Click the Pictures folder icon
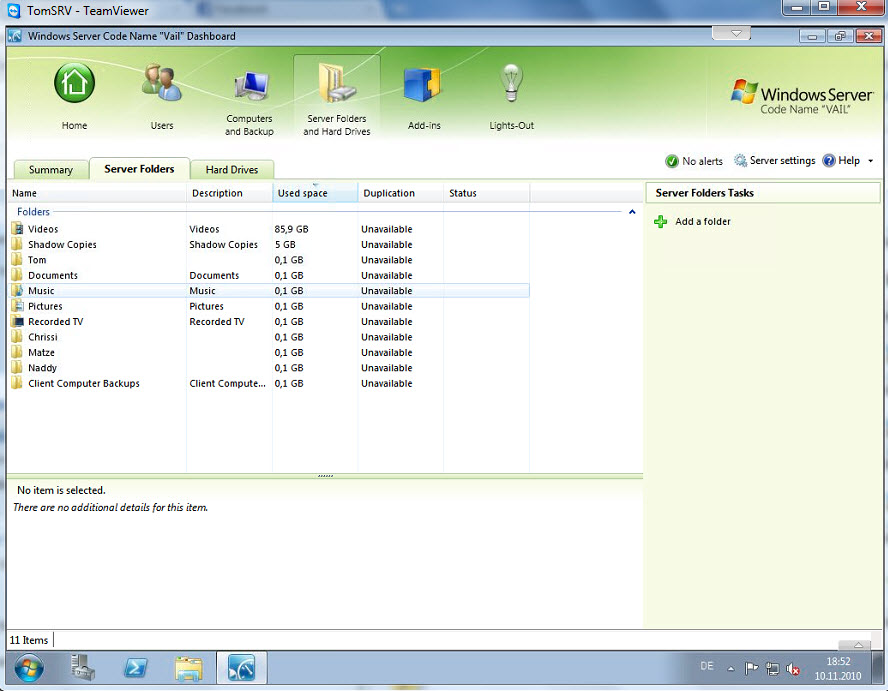This screenshot has width=888, height=691. 18,306
